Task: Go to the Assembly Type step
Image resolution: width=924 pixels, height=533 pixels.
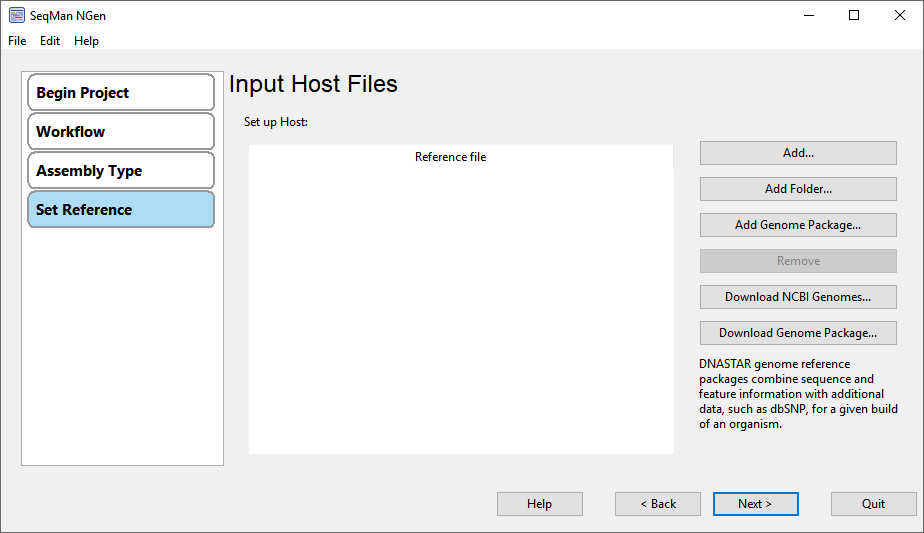Action: 121,170
